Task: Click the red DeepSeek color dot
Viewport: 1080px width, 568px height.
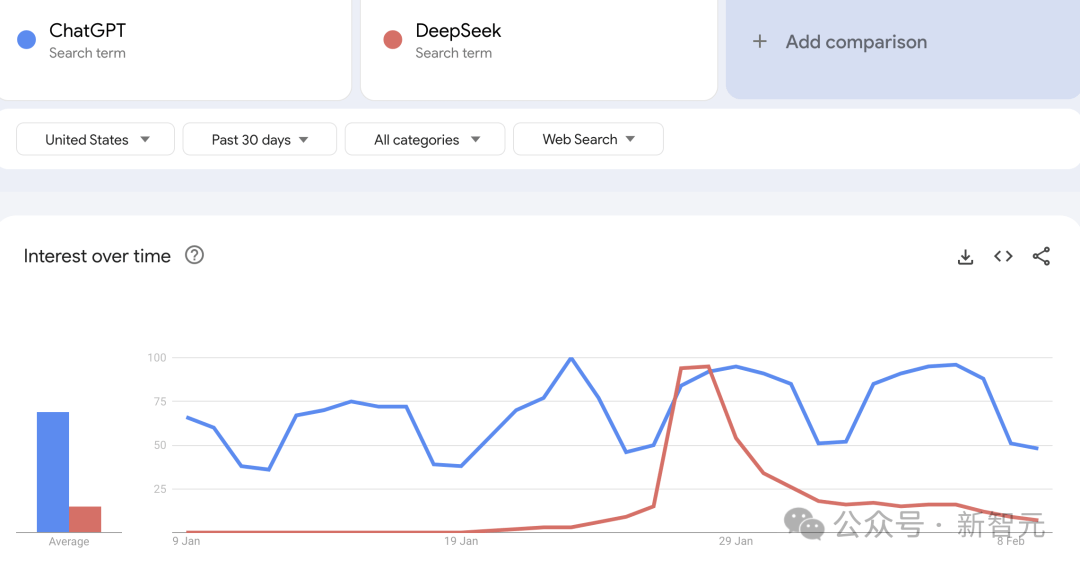Action: click(393, 40)
